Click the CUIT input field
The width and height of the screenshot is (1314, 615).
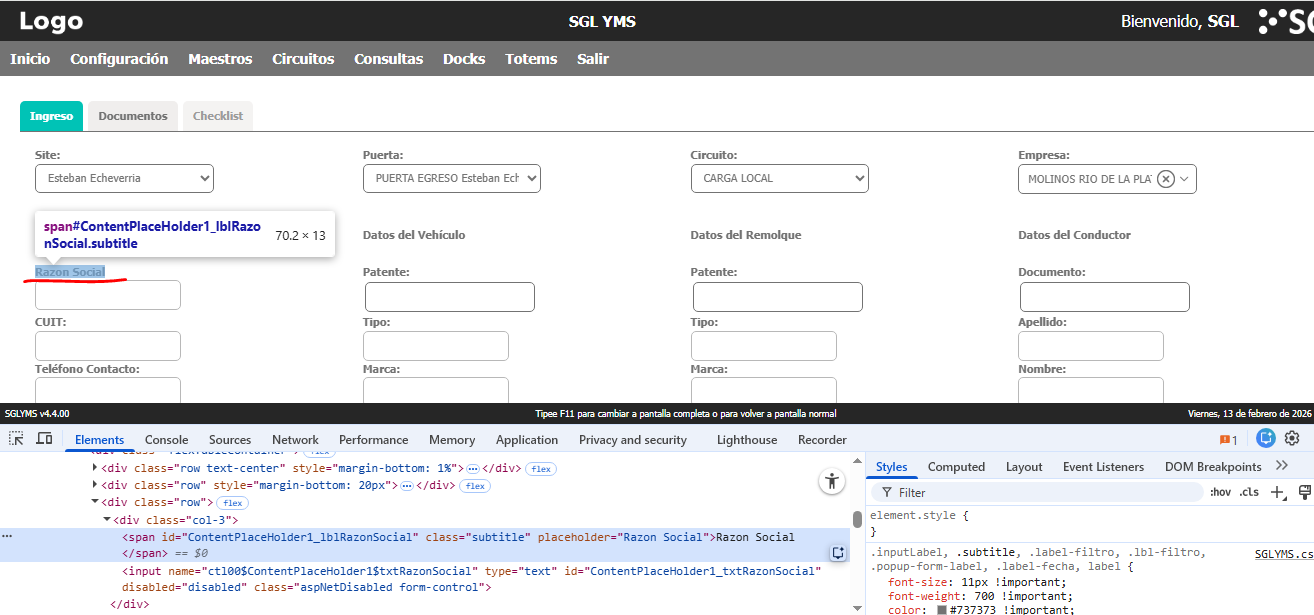tap(108, 346)
